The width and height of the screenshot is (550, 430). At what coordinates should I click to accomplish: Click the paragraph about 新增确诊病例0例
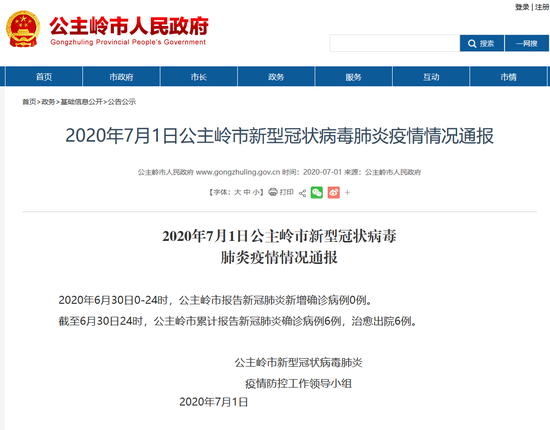point(215,300)
